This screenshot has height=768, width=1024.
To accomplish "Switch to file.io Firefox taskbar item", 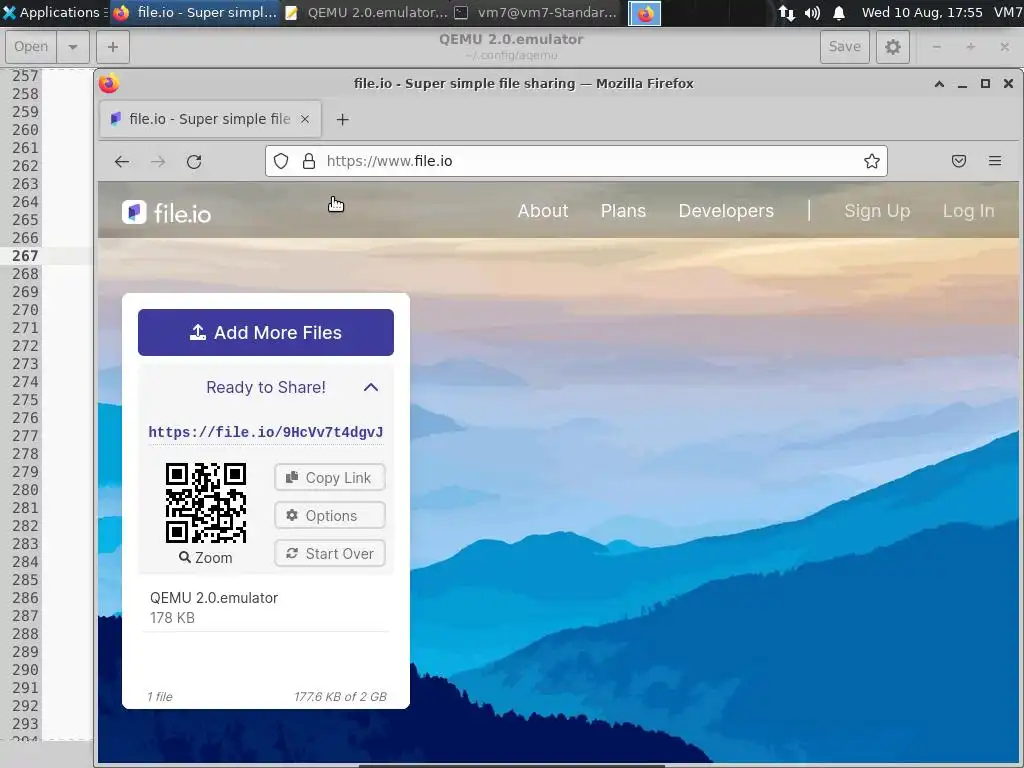I will click(x=195, y=12).
